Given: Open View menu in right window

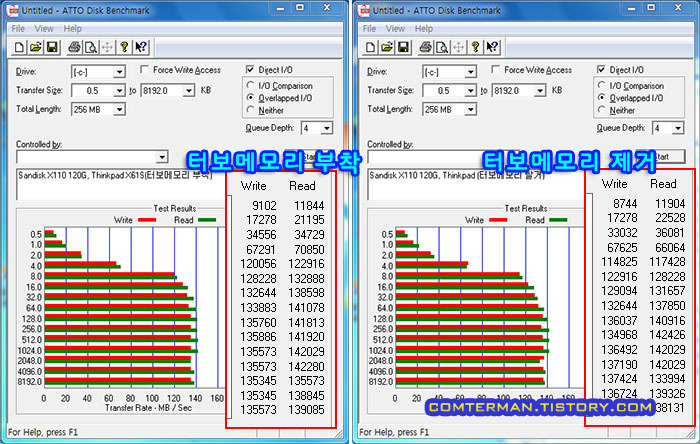Looking at the screenshot, I should coord(395,29).
